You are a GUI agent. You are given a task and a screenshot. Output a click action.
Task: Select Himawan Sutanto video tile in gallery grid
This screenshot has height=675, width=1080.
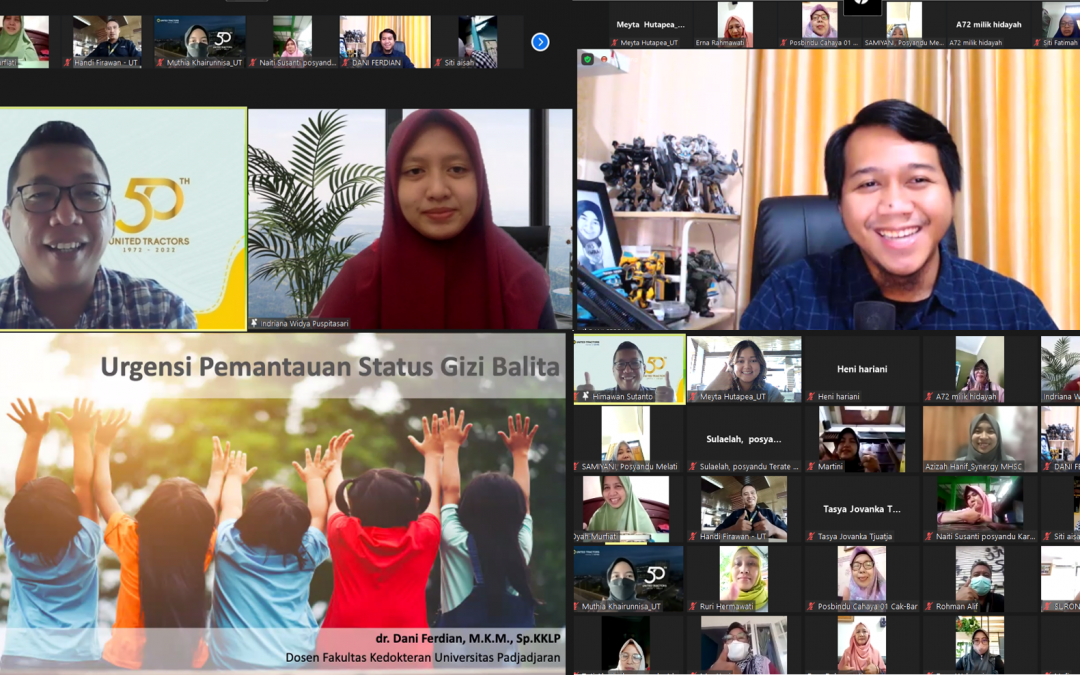630,369
